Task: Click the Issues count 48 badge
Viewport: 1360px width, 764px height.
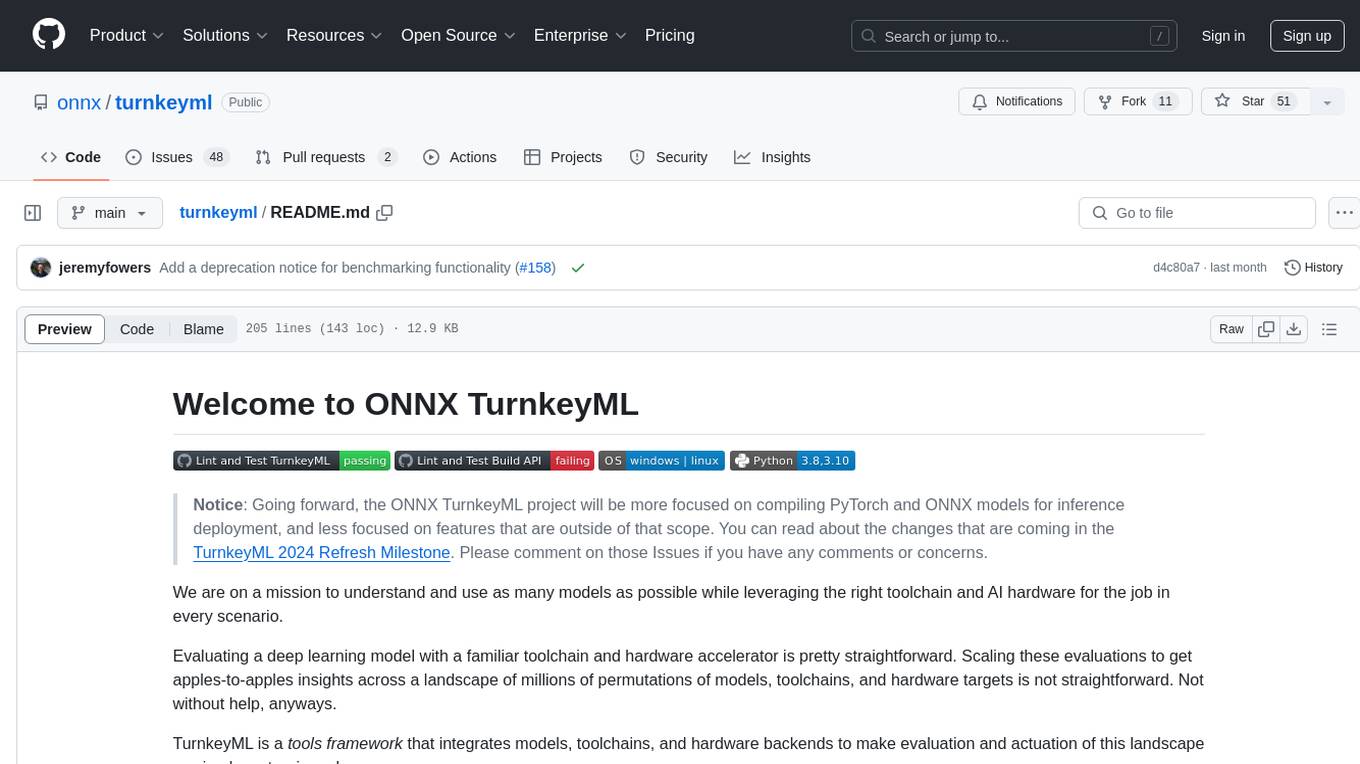Action: [216, 157]
